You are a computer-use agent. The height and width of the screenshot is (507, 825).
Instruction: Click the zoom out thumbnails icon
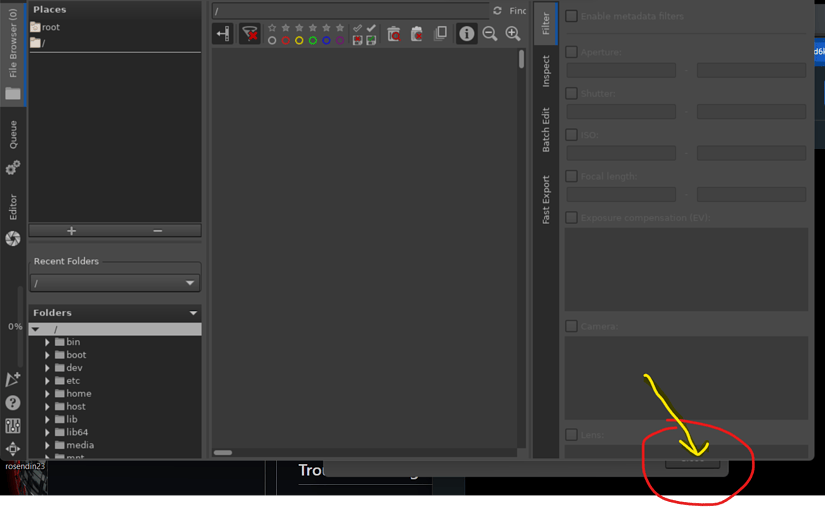[x=490, y=34]
